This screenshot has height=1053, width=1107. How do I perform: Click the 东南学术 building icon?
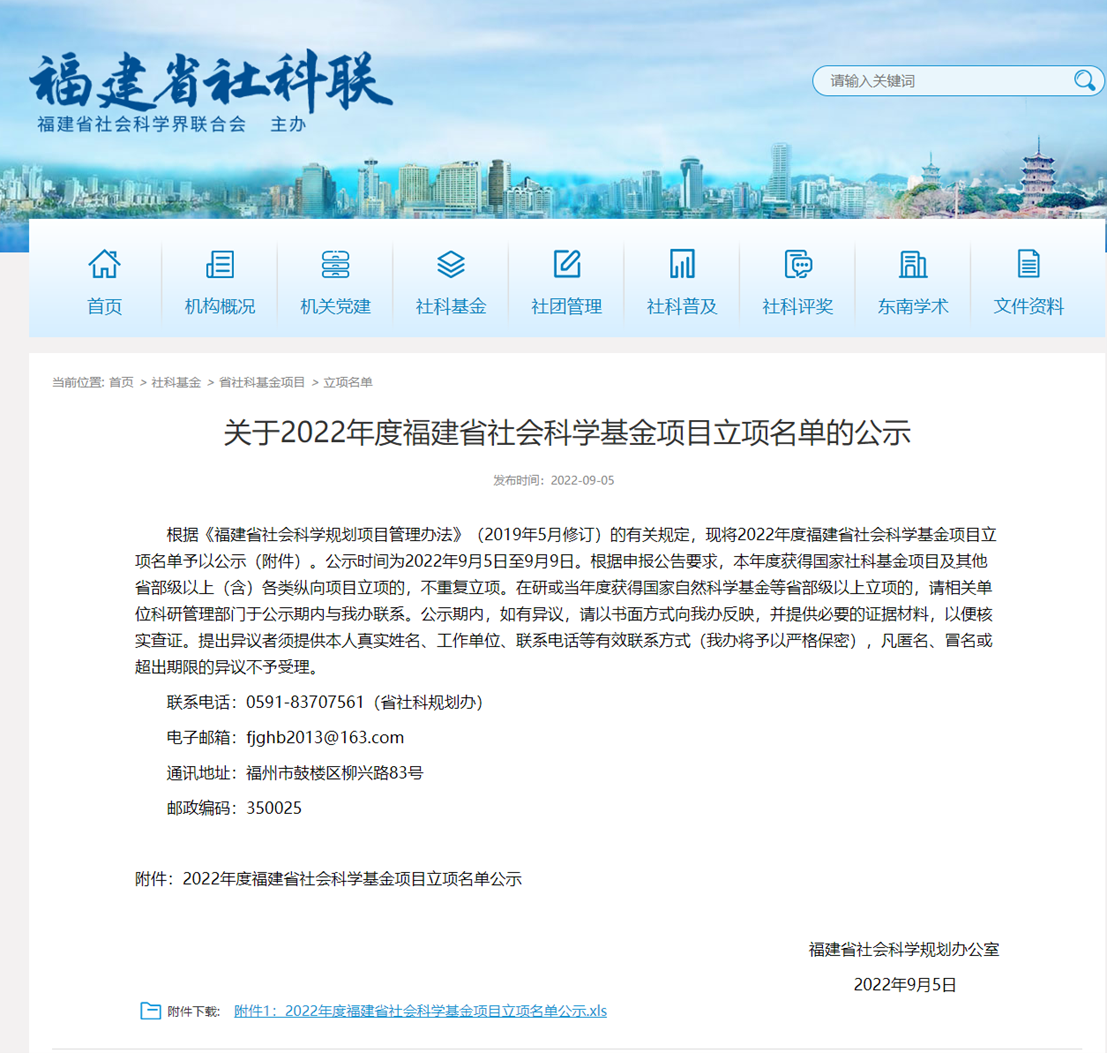913,264
